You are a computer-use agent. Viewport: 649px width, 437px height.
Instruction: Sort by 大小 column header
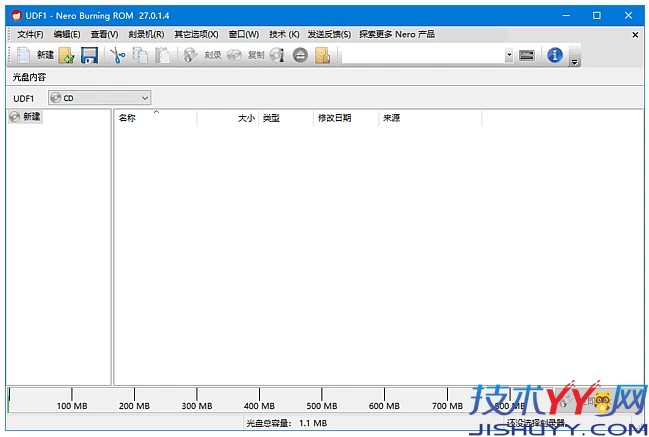pos(228,118)
